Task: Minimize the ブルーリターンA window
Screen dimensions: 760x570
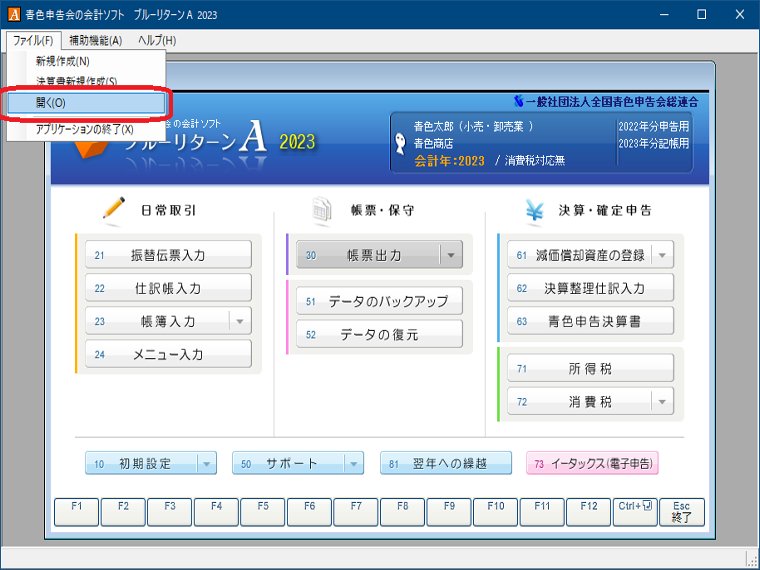Action: 664,15
